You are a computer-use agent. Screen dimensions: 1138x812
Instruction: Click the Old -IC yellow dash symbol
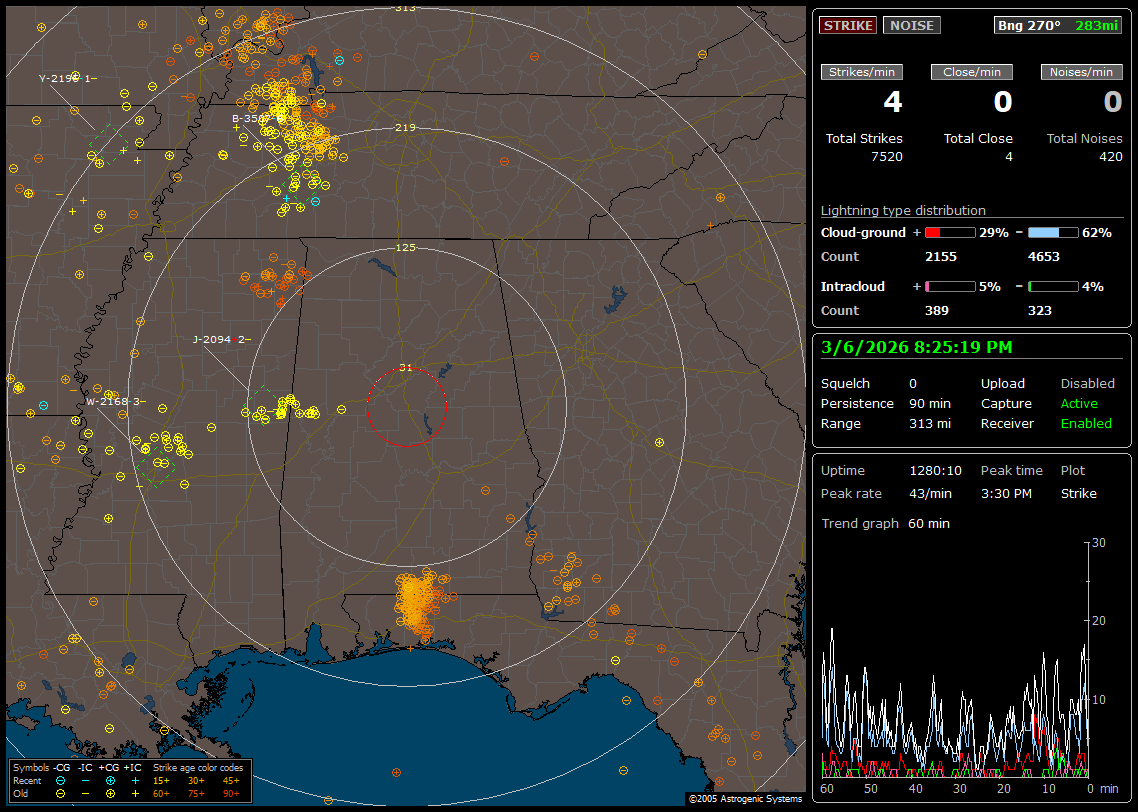point(86,793)
